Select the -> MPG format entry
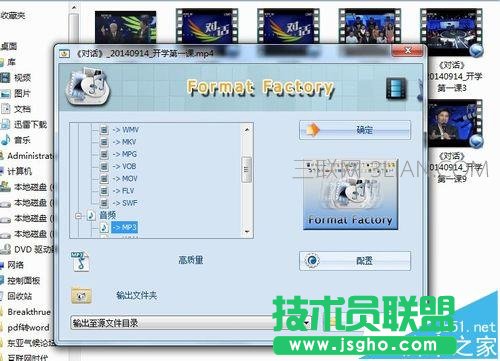The image size is (500, 361). [x=125, y=154]
